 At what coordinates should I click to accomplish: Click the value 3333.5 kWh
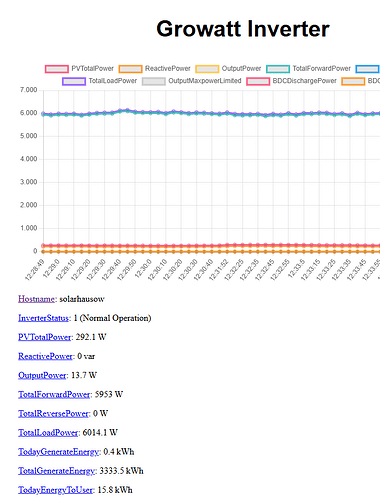(121, 471)
